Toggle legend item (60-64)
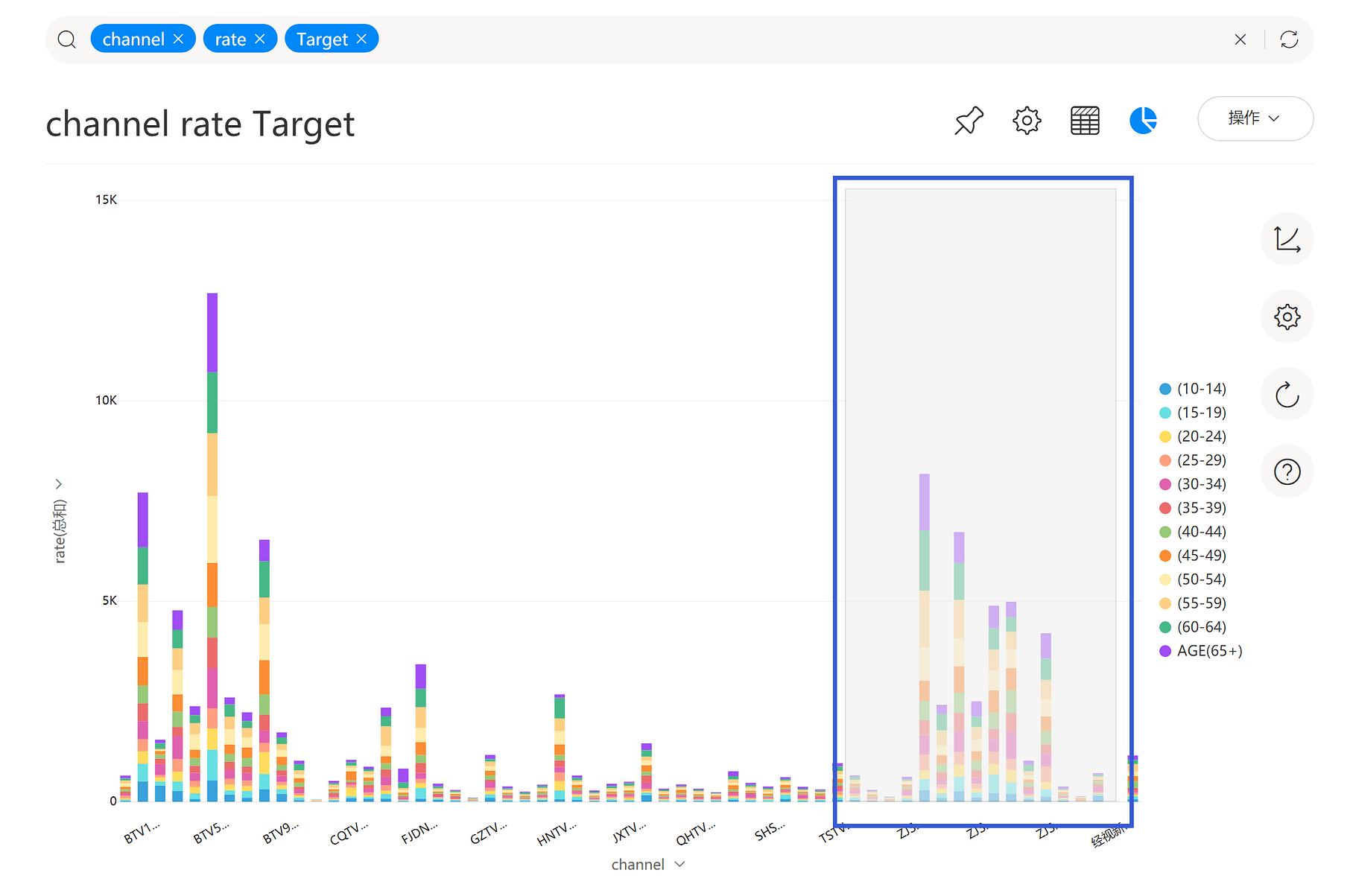The image size is (1353, 896). pyautogui.click(x=1193, y=627)
